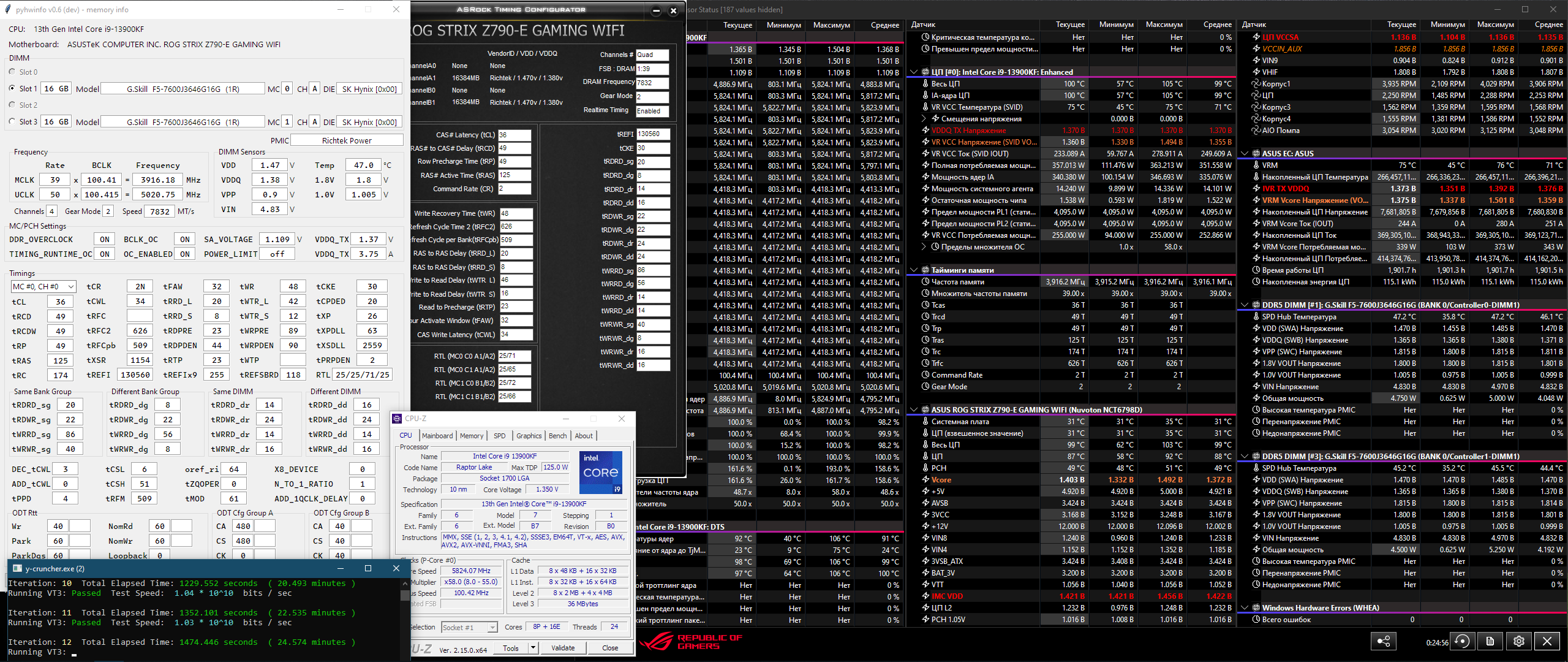
Task: Select the Slot 3 DIMM radio button
Action: pos(12,121)
